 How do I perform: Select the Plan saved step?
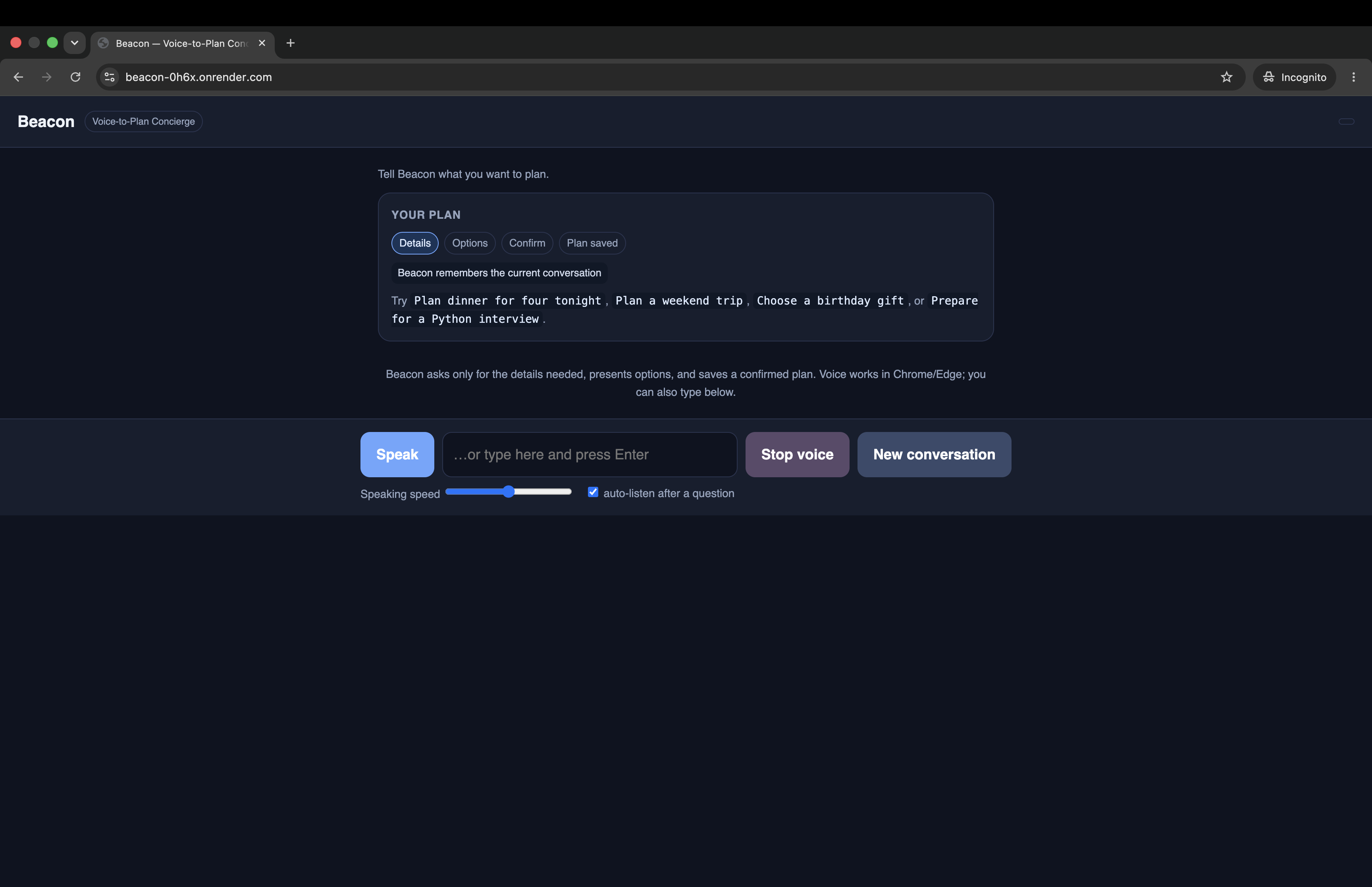592,243
